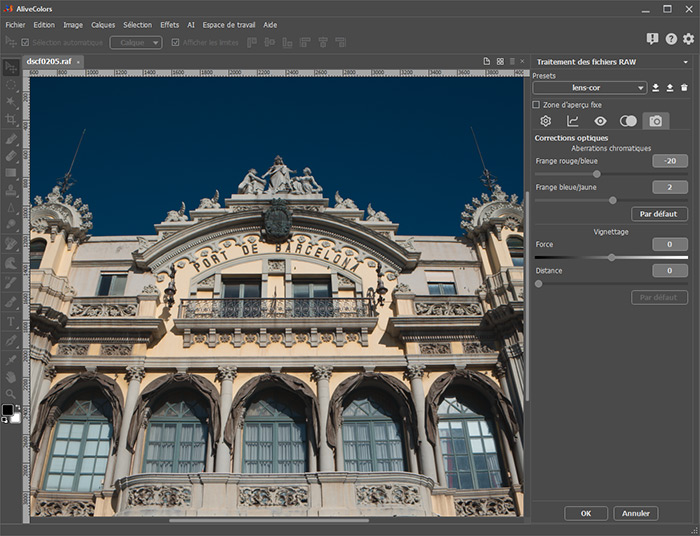Select the Clone Stamp tool
The image size is (700, 536).
click(x=11, y=191)
